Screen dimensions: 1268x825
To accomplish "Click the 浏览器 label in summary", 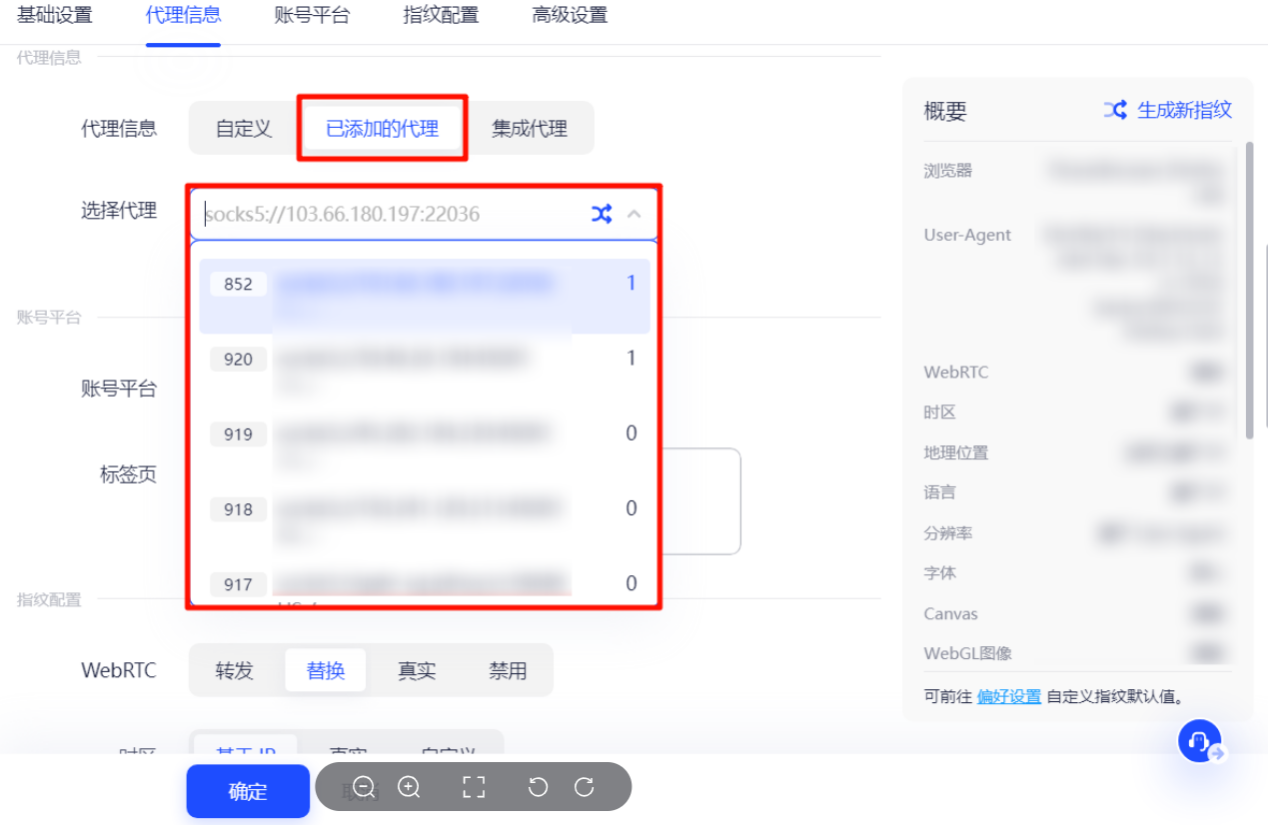I will point(948,171).
